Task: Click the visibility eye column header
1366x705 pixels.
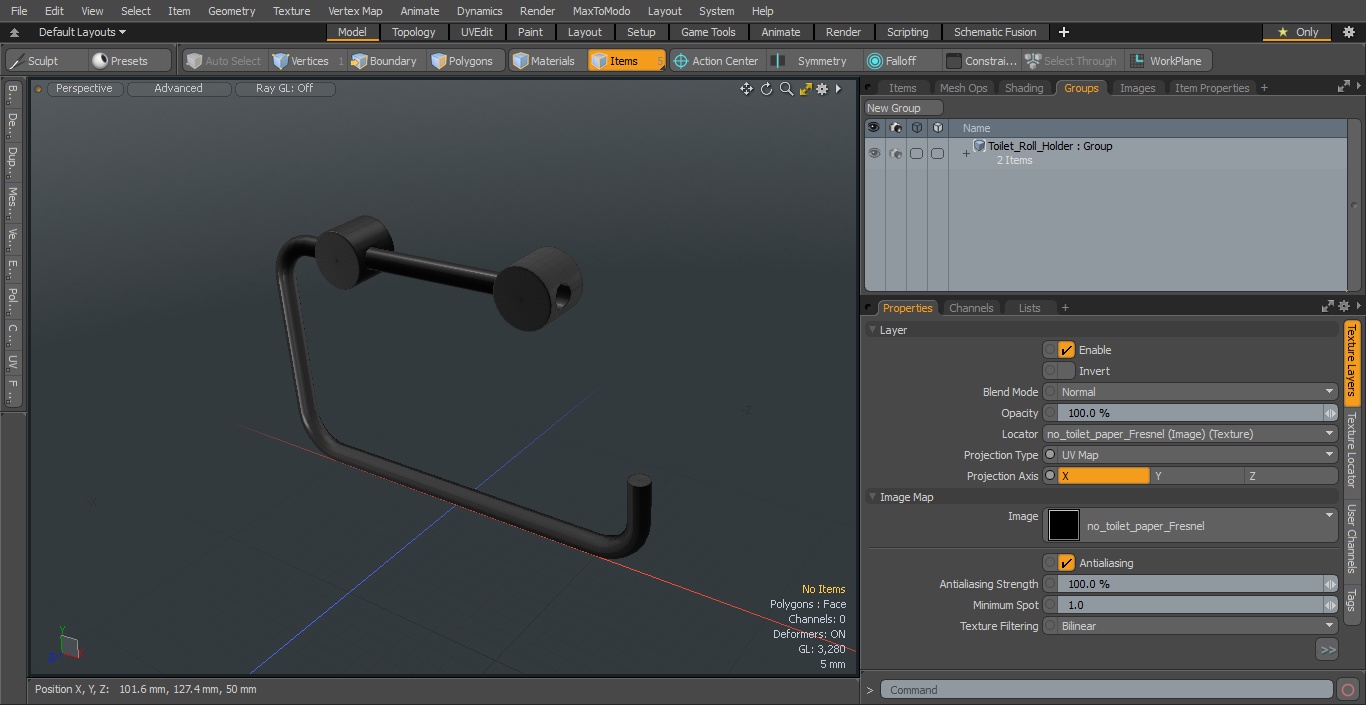Action: [x=874, y=128]
